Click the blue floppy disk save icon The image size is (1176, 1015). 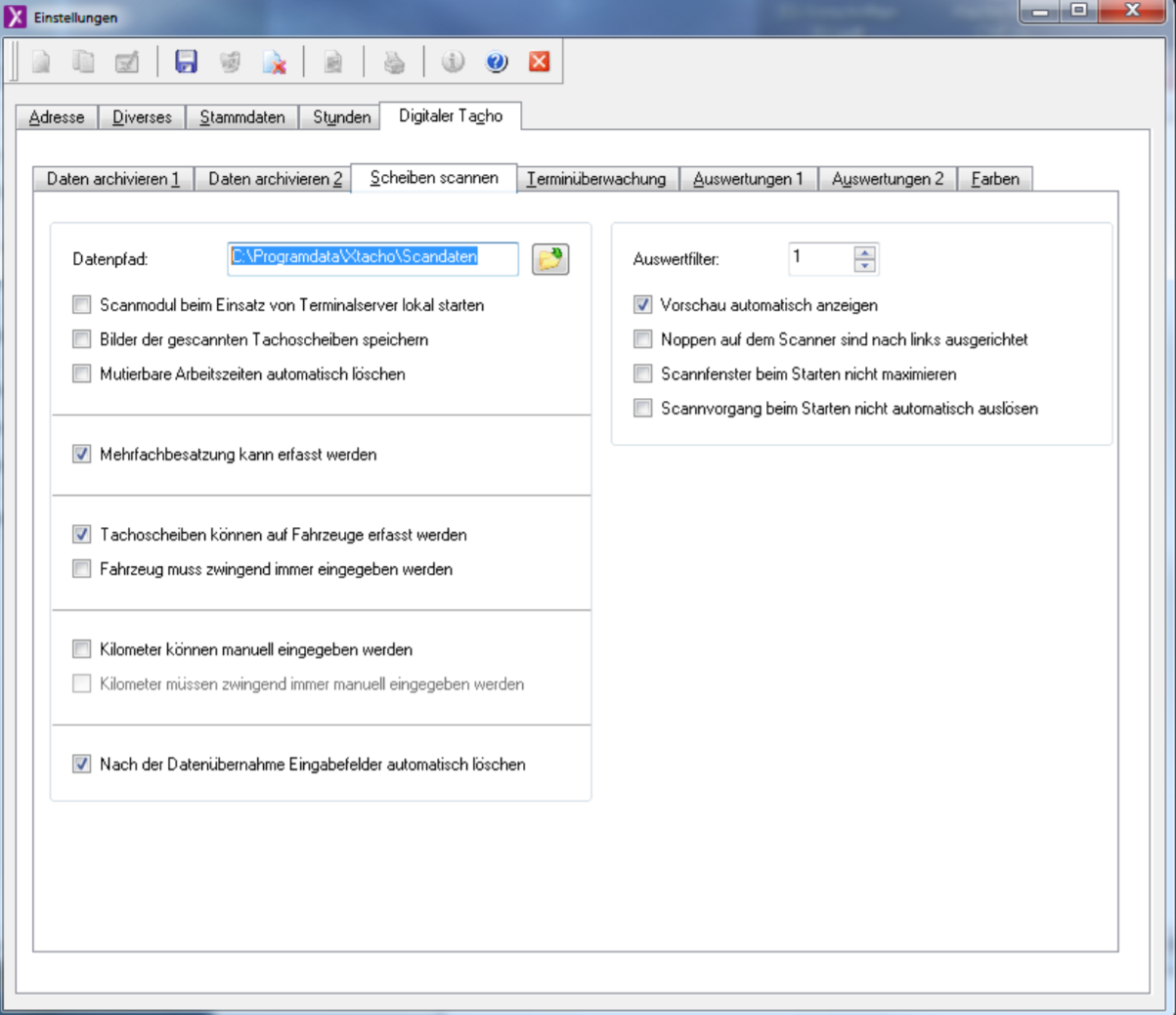tap(186, 62)
